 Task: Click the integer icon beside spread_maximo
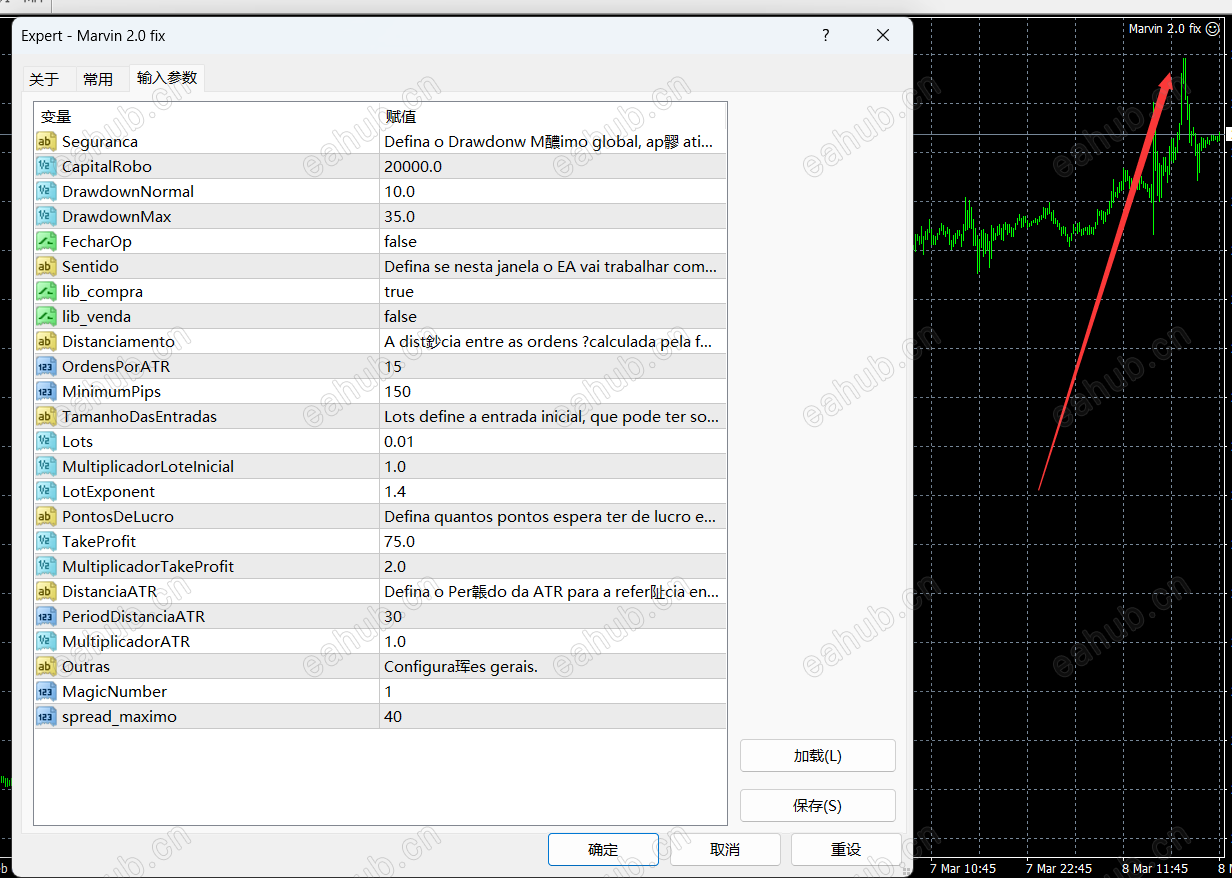46,717
